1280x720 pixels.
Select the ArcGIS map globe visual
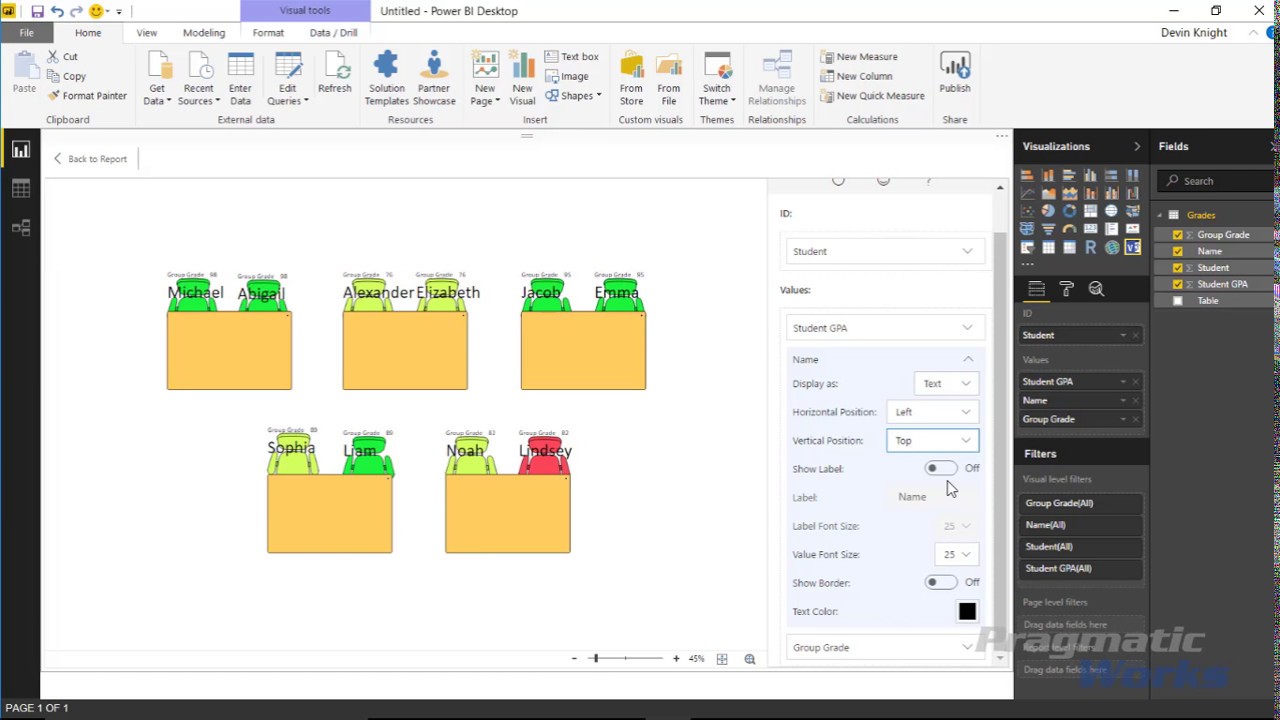pyautogui.click(x=1111, y=247)
